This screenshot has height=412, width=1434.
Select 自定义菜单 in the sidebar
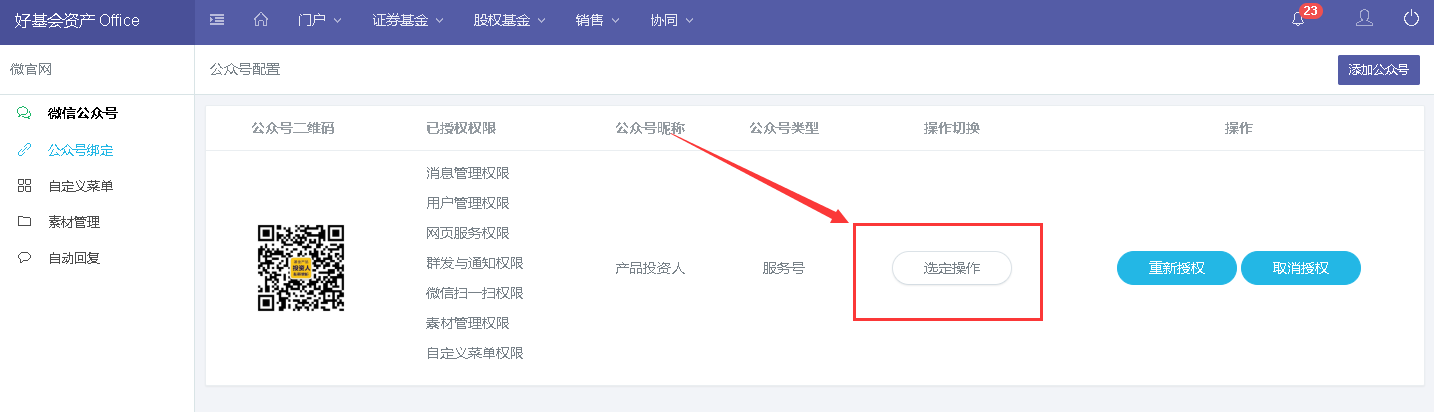click(81, 186)
